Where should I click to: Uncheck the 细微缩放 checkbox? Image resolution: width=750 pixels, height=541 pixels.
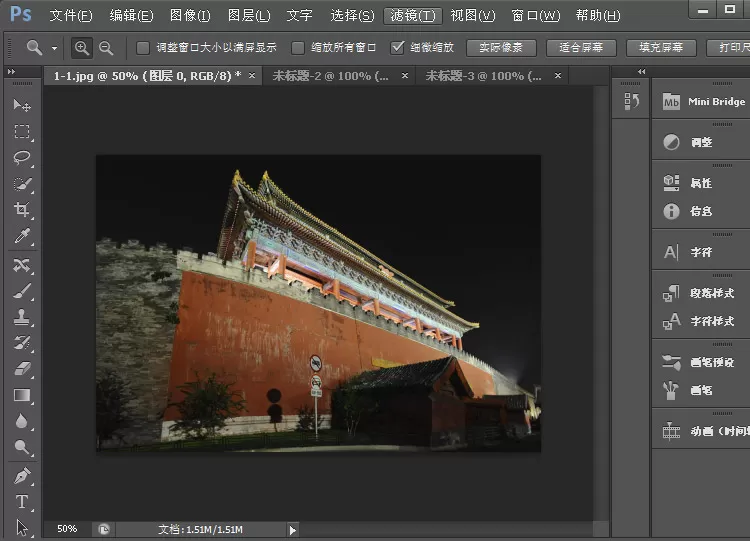[x=397, y=47]
